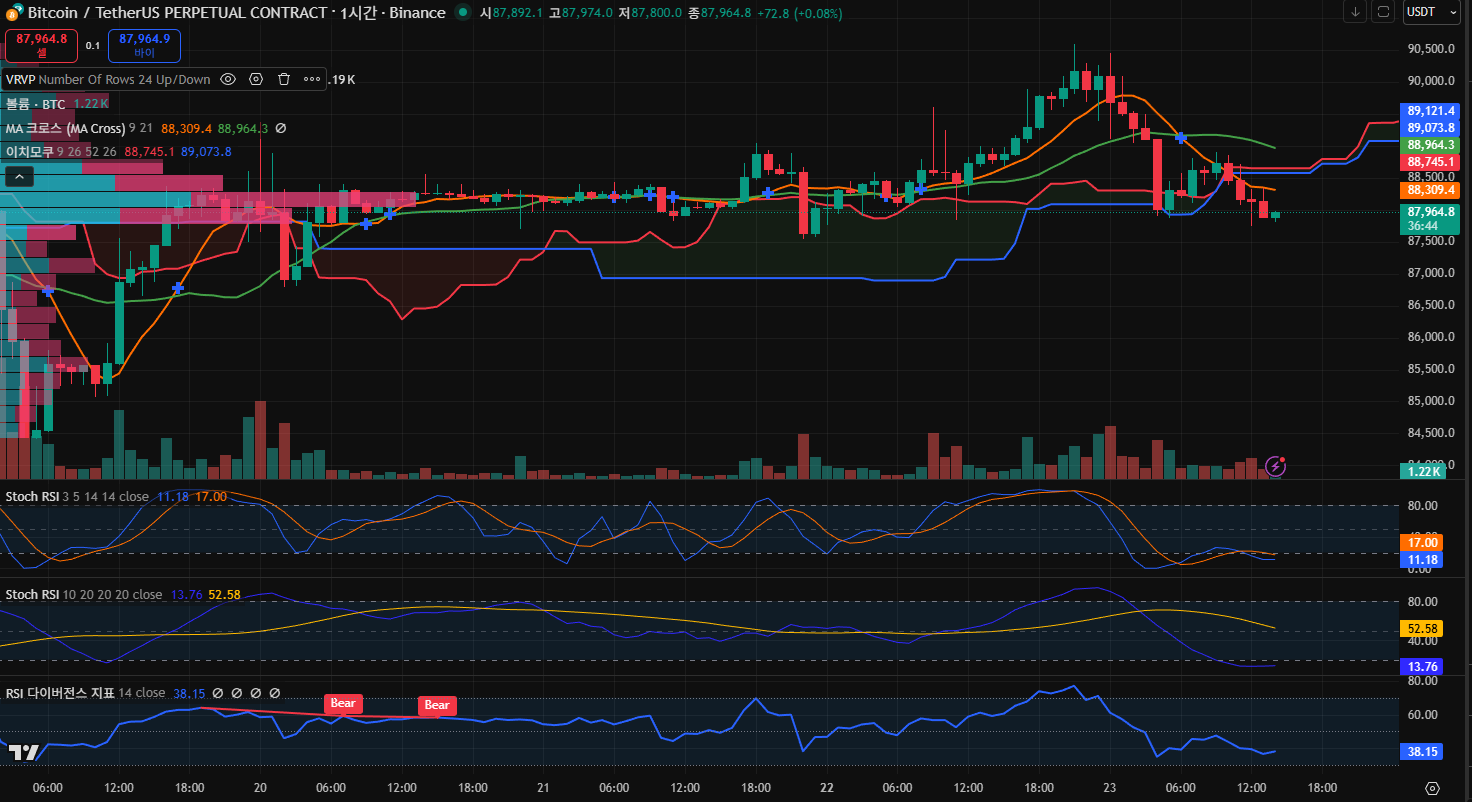Click the TradingView logo at bottom left
This screenshot has height=802, width=1472.
[x=23, y=752]
